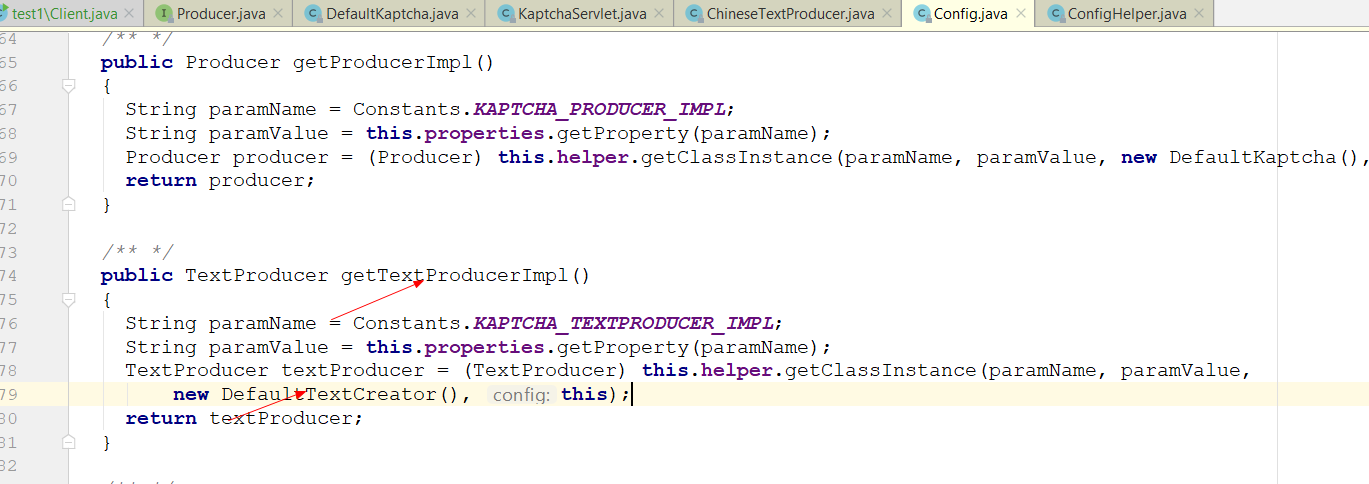Switch to the ConfigHelper.java tab
This screenshot has height=484, width=1369.
[x=1127, y=13]
